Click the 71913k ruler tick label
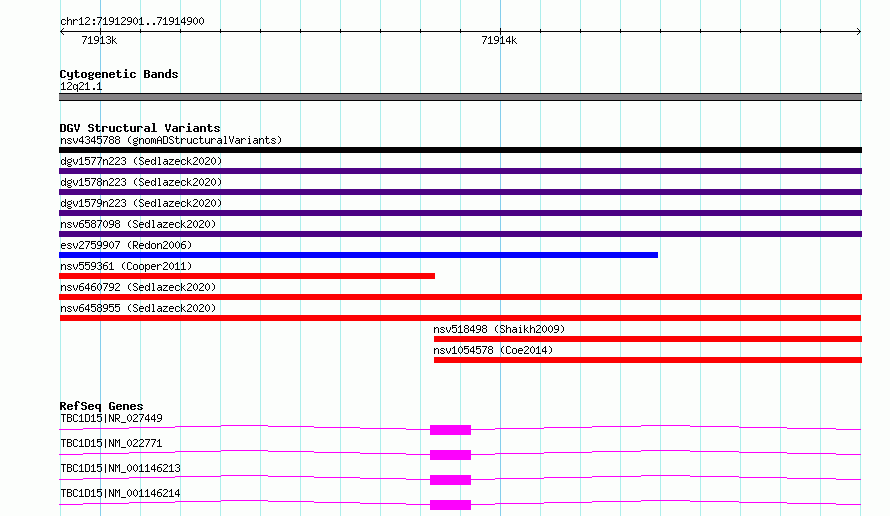This screenshot has height=516, width=890. tap(99, 40)
